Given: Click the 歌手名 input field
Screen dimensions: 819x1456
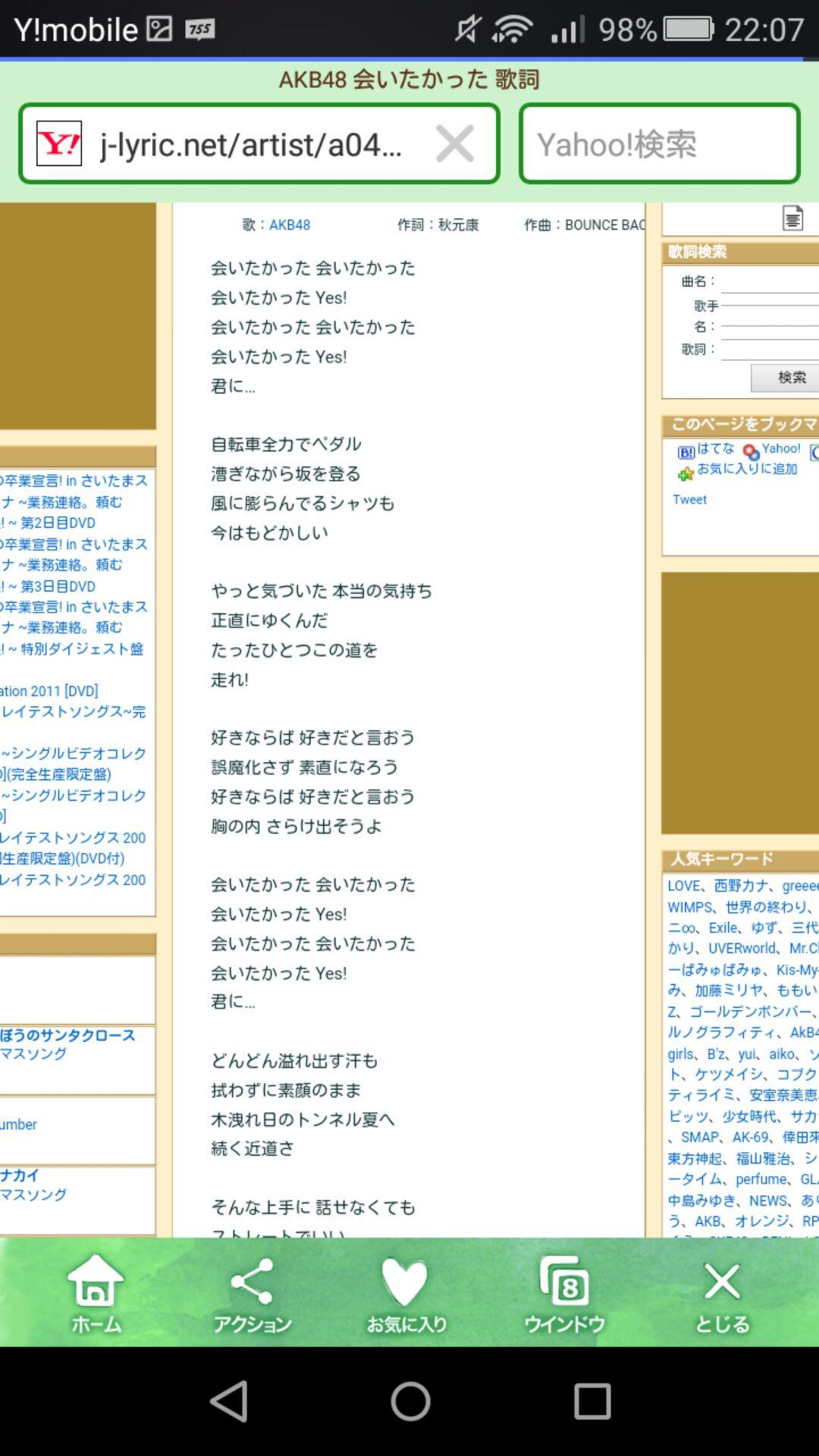Looking at the screenshot, I should click(x=770, y=315).
